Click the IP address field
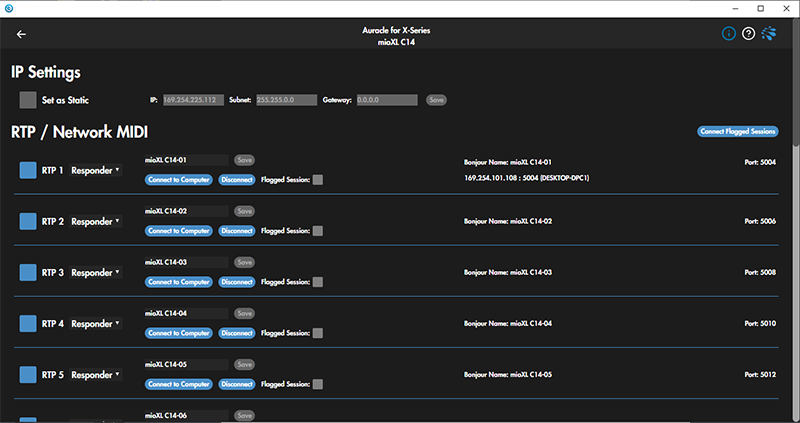This screenshot has height=423, width=800. click(193, 100)
